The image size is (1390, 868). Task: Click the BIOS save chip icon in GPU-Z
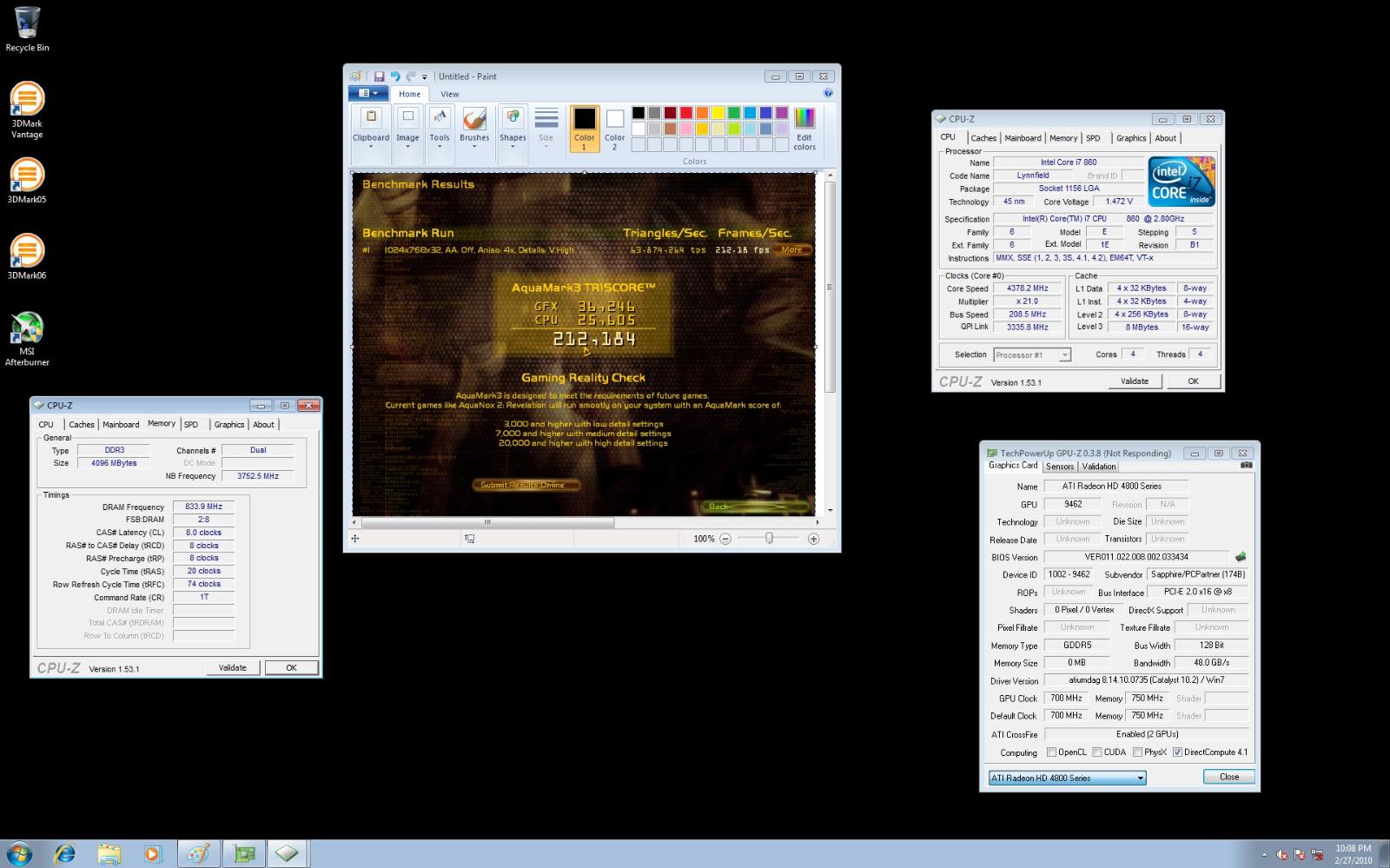coord(1241,557)
